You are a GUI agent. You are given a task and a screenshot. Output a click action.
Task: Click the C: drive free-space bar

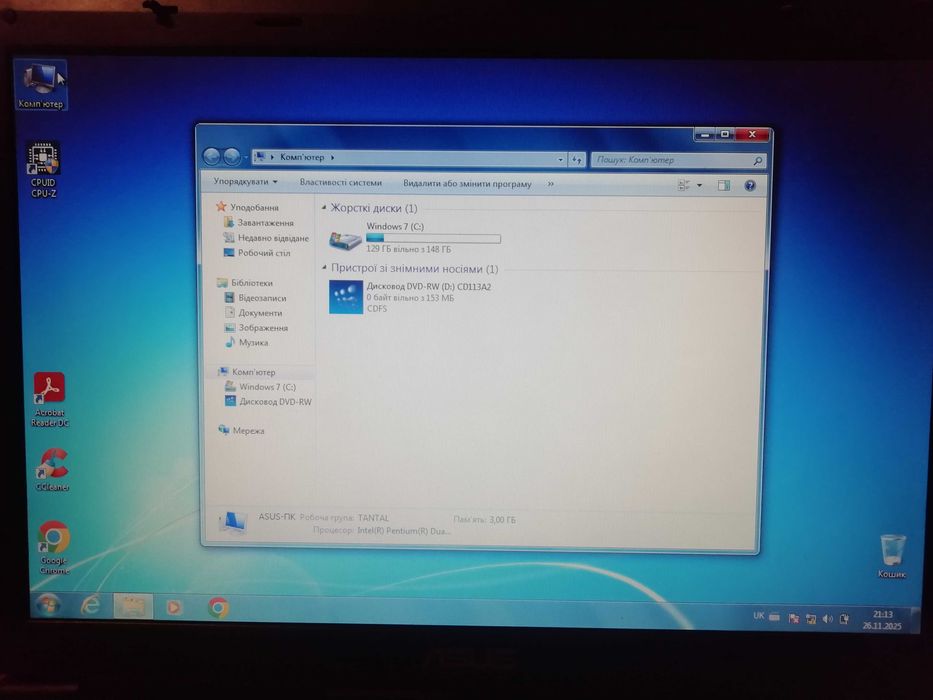click(x=433, y=238)
